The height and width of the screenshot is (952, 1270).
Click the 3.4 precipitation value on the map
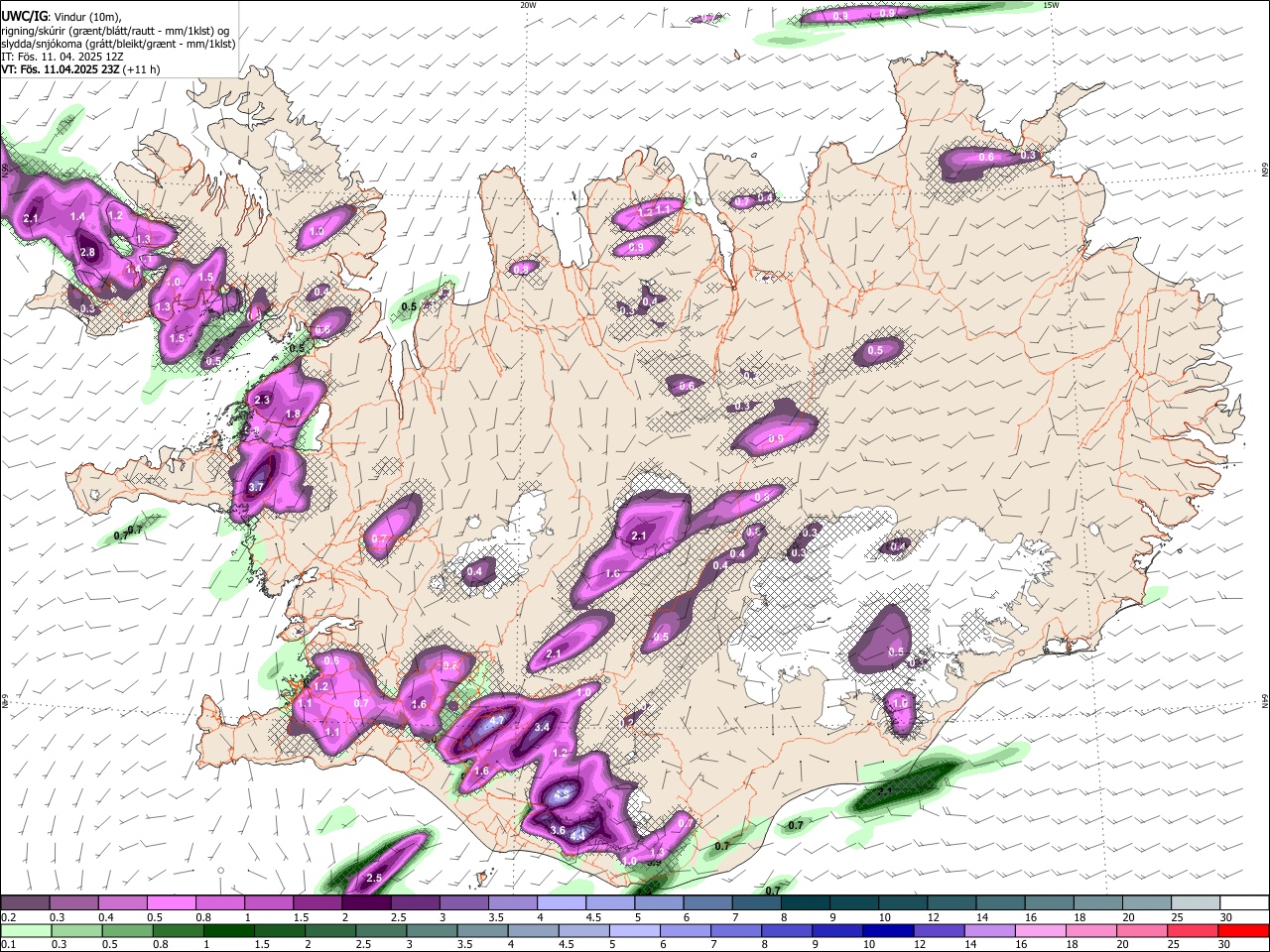[x=542, y=727]
